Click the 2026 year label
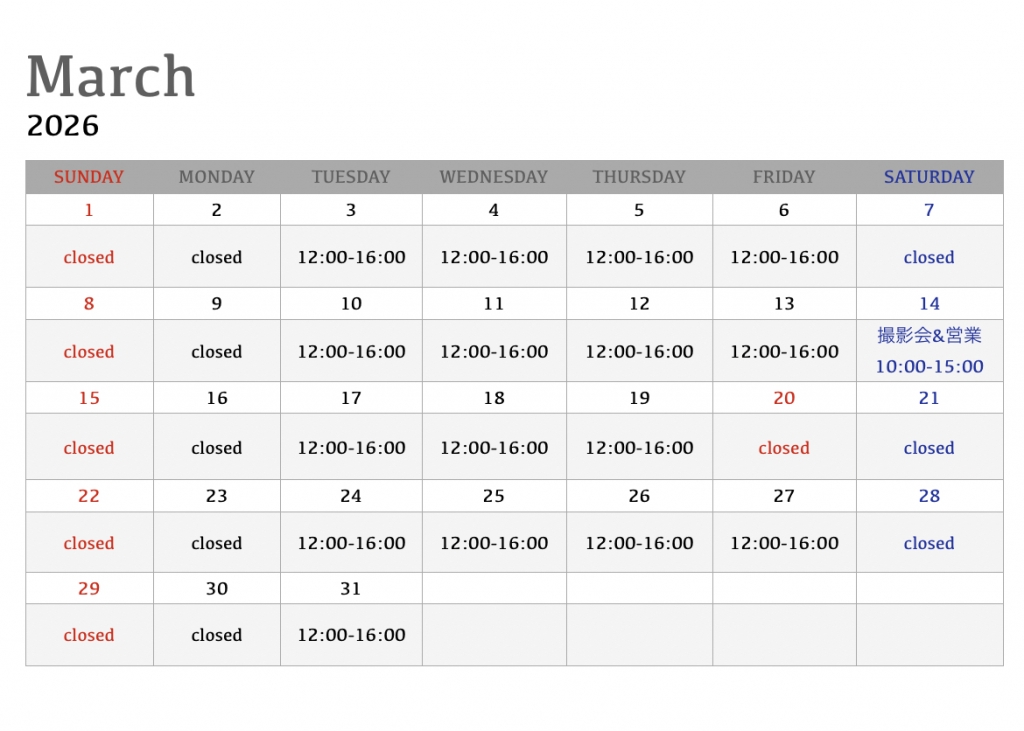 coord(63,126)
